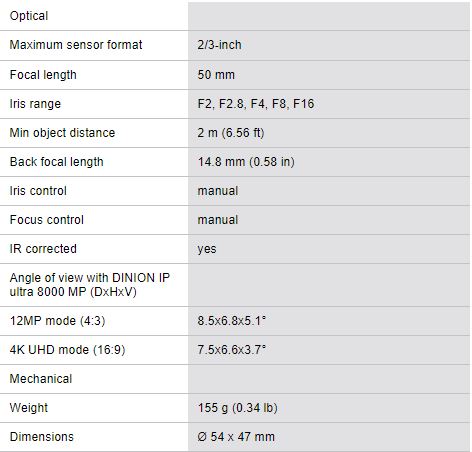
Task: Click the manual value for Iris control
Action: tap(218, 191)
